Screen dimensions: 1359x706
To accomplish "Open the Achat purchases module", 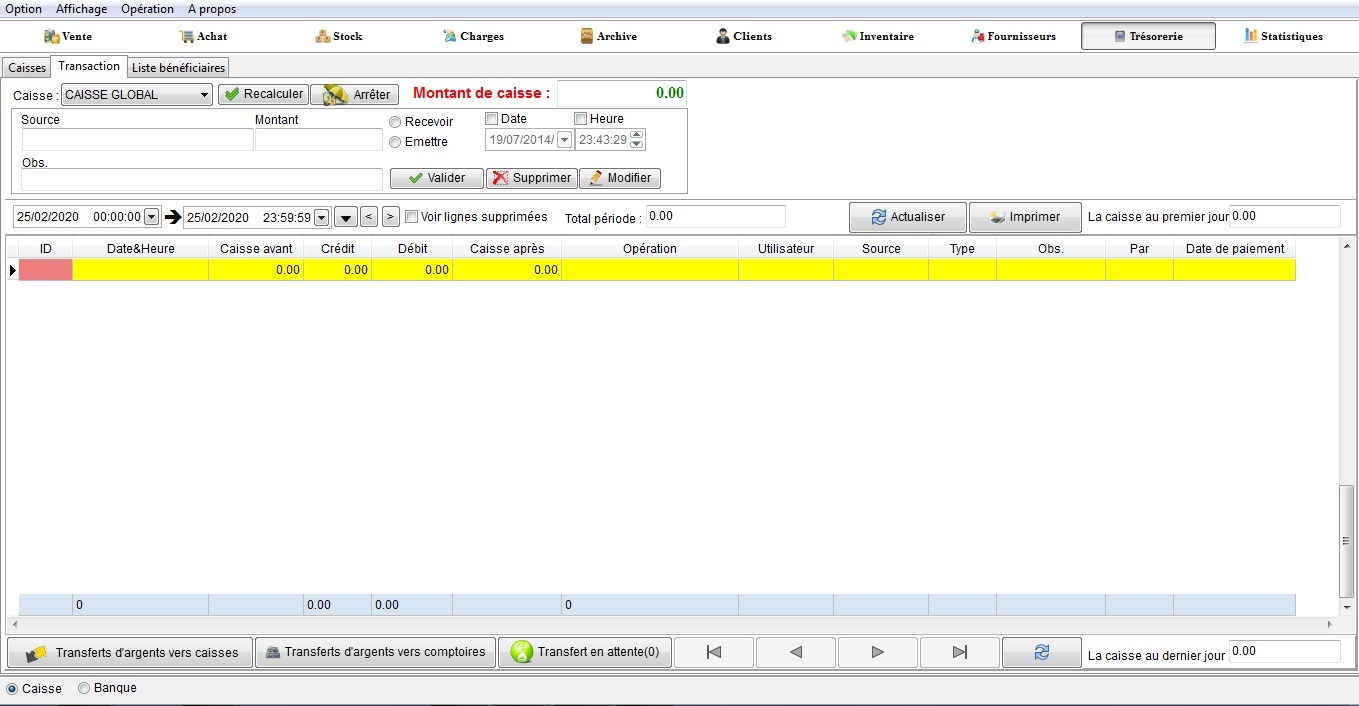I will 203,36.
